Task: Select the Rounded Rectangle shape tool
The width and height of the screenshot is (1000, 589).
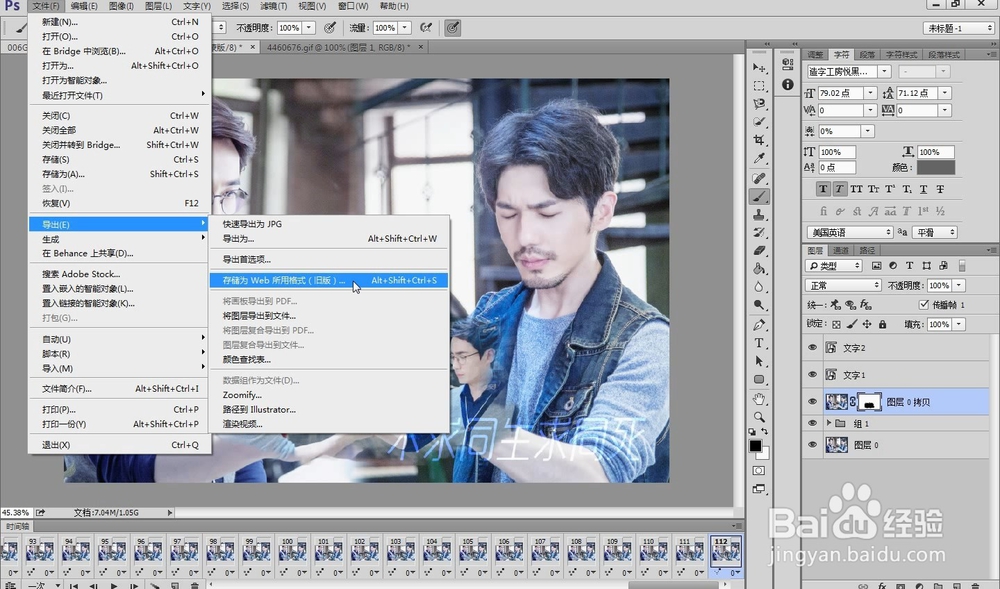Action: [x=759, y=379]
